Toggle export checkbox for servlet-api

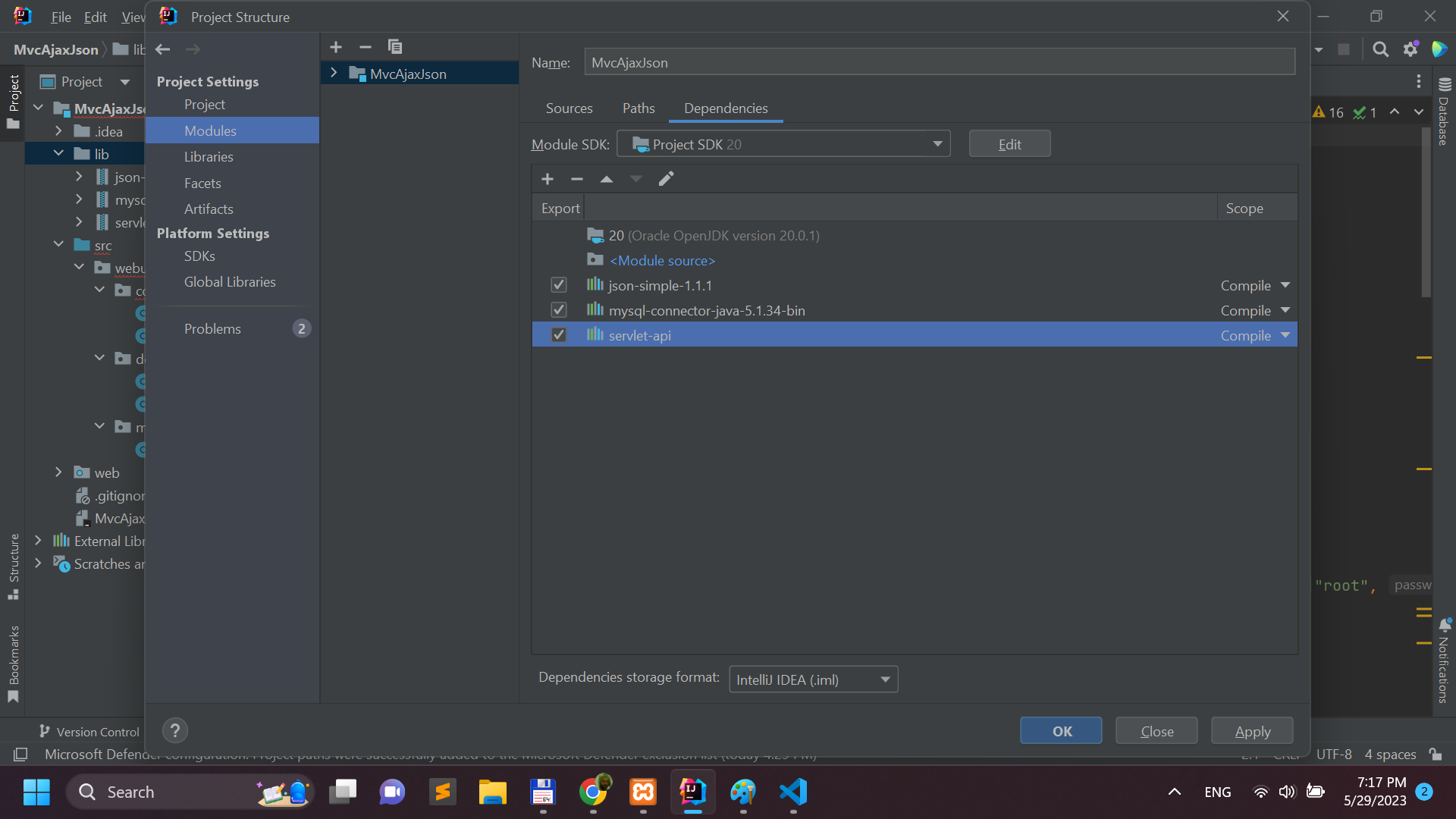(559, 335)
